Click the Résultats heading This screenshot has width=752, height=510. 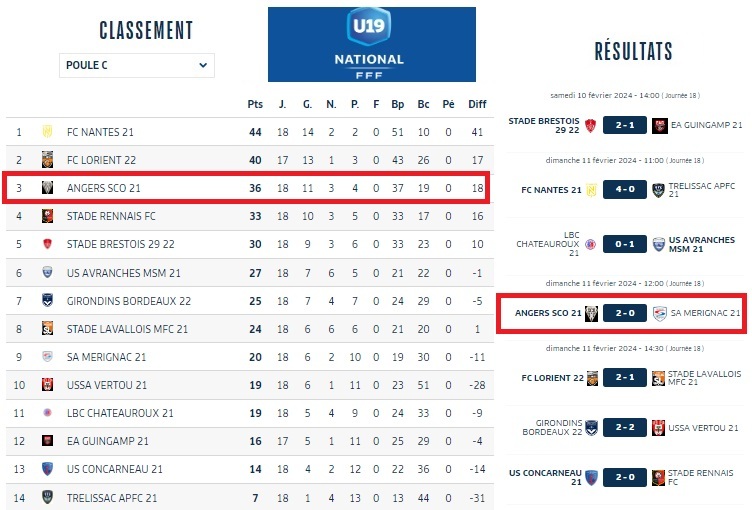633,52
